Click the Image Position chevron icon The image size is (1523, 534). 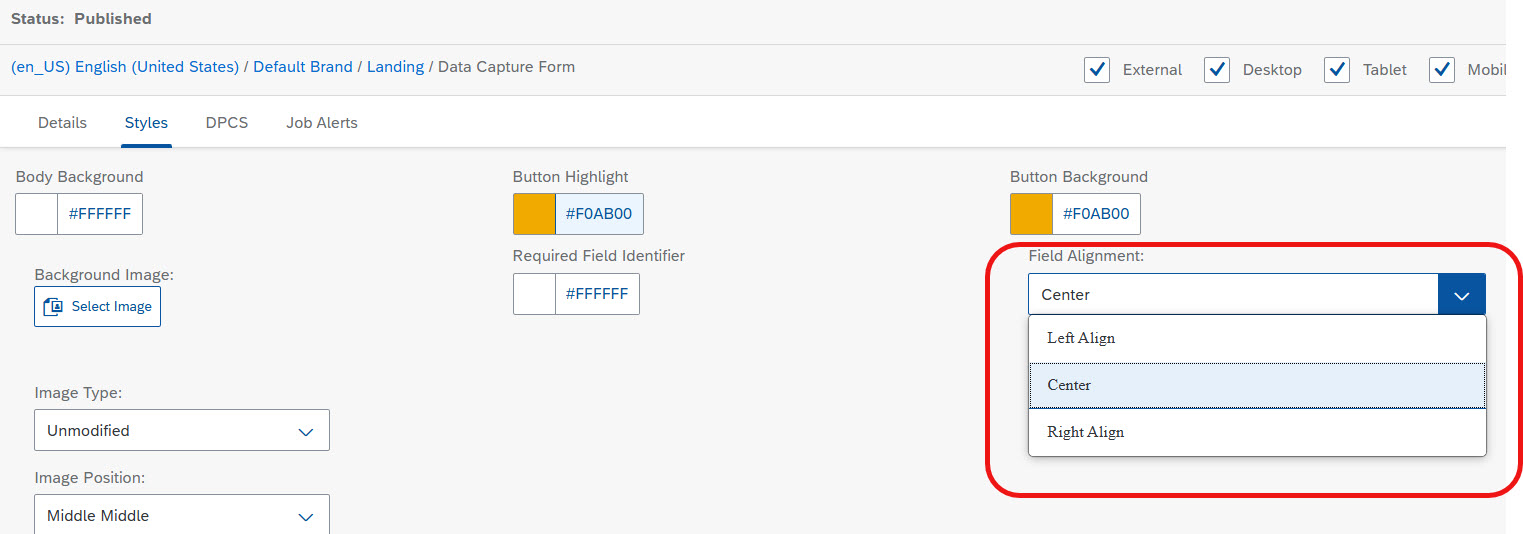coord(306,516)
